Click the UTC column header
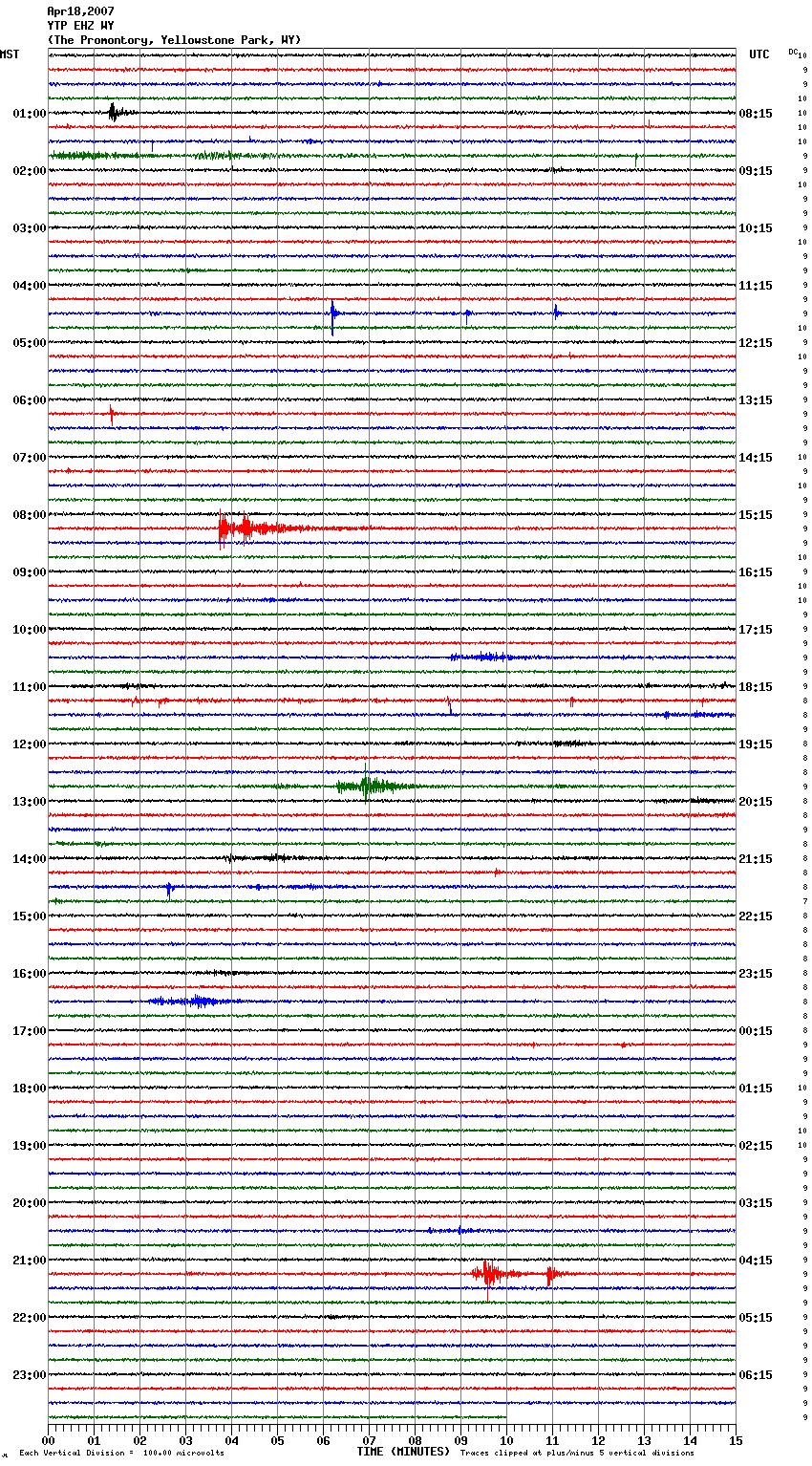This screenshot has height=1466, width=812. [x=759, y=54]
